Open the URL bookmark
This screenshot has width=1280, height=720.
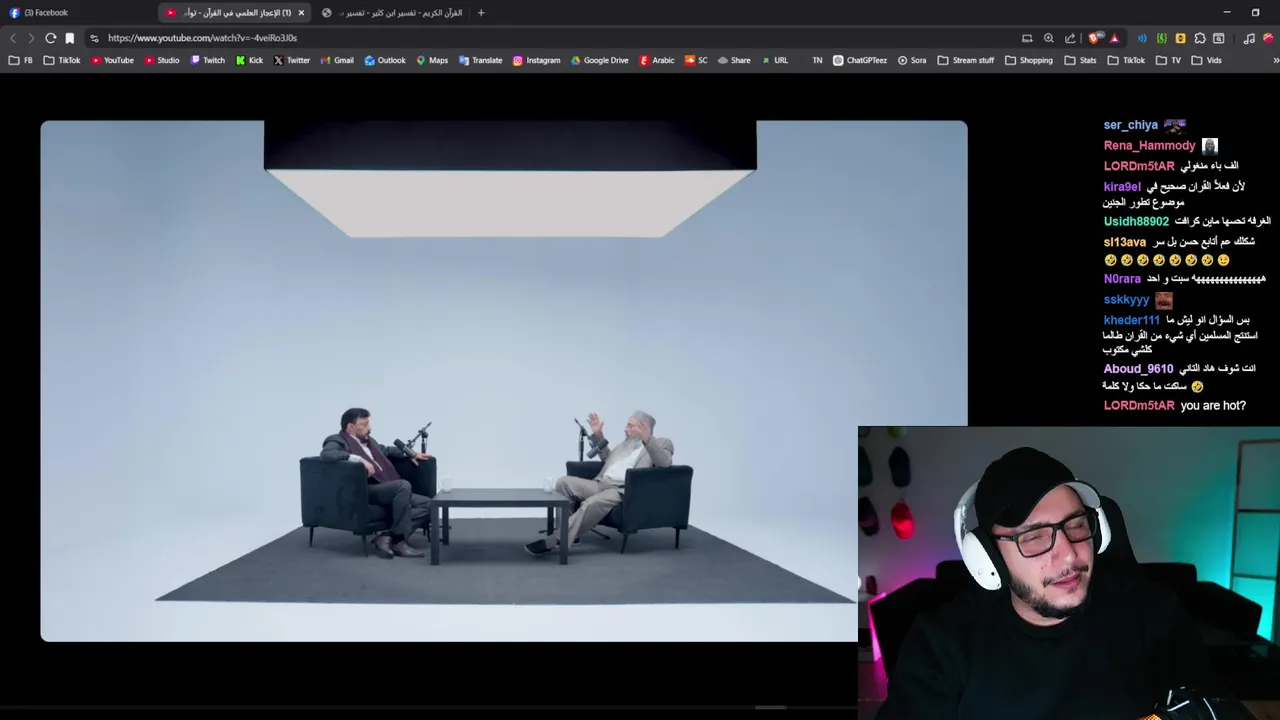[x=775, y=60]
